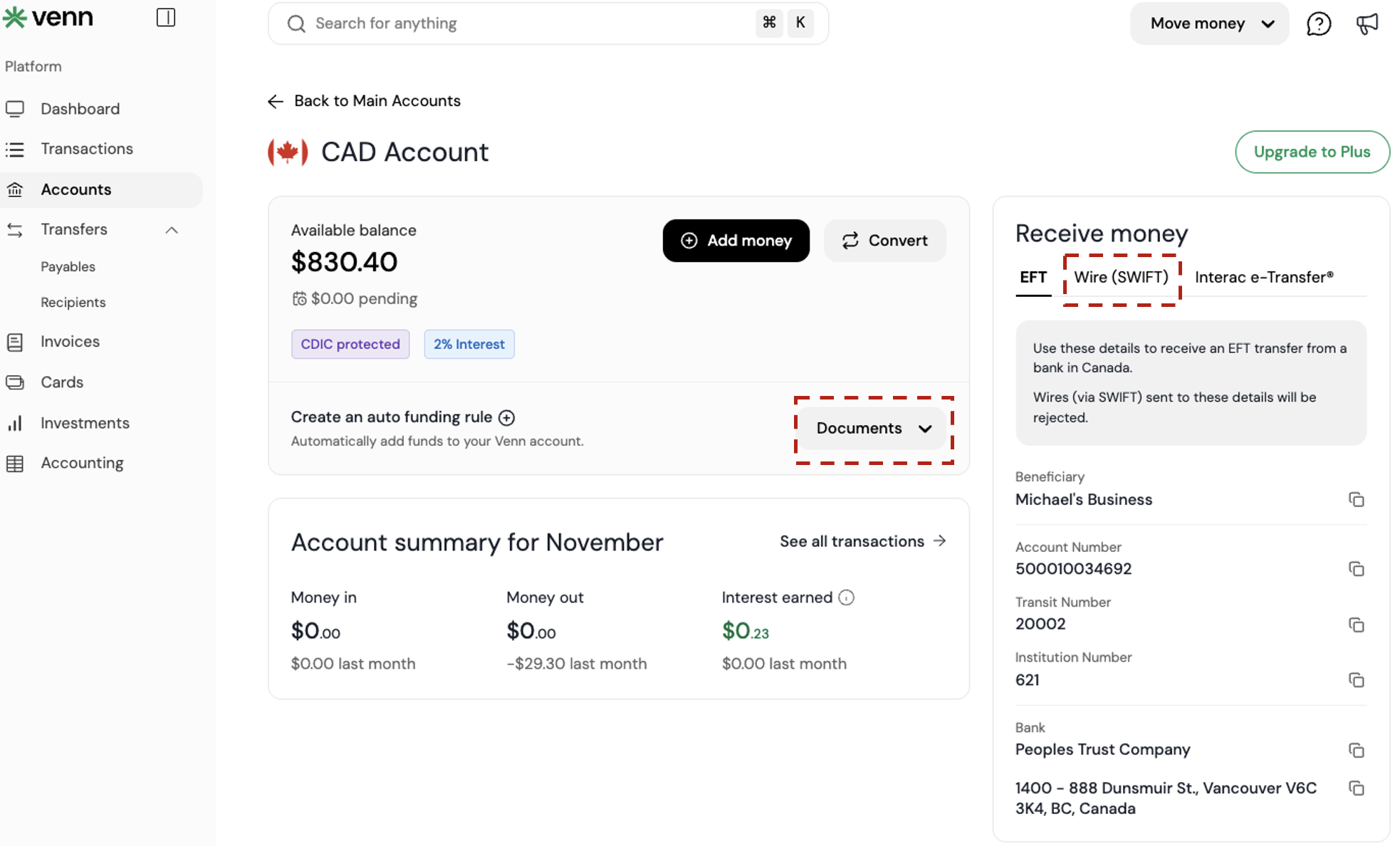Open the Move money dropdown
The height and width of the screenshot is (846, 1400).
click(x=1209, y=23)
